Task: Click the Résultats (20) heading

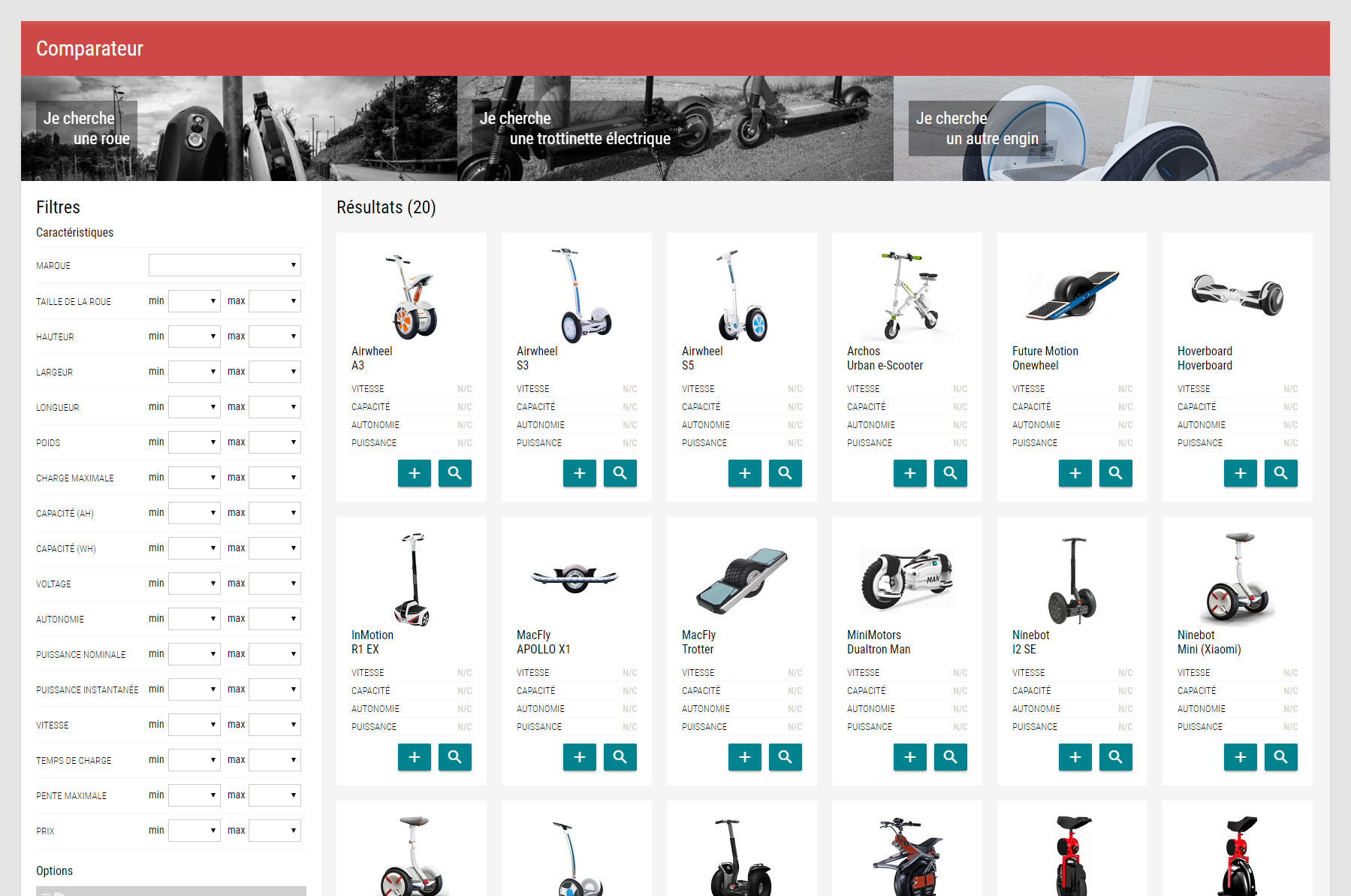Action: [x=386, y=207]
